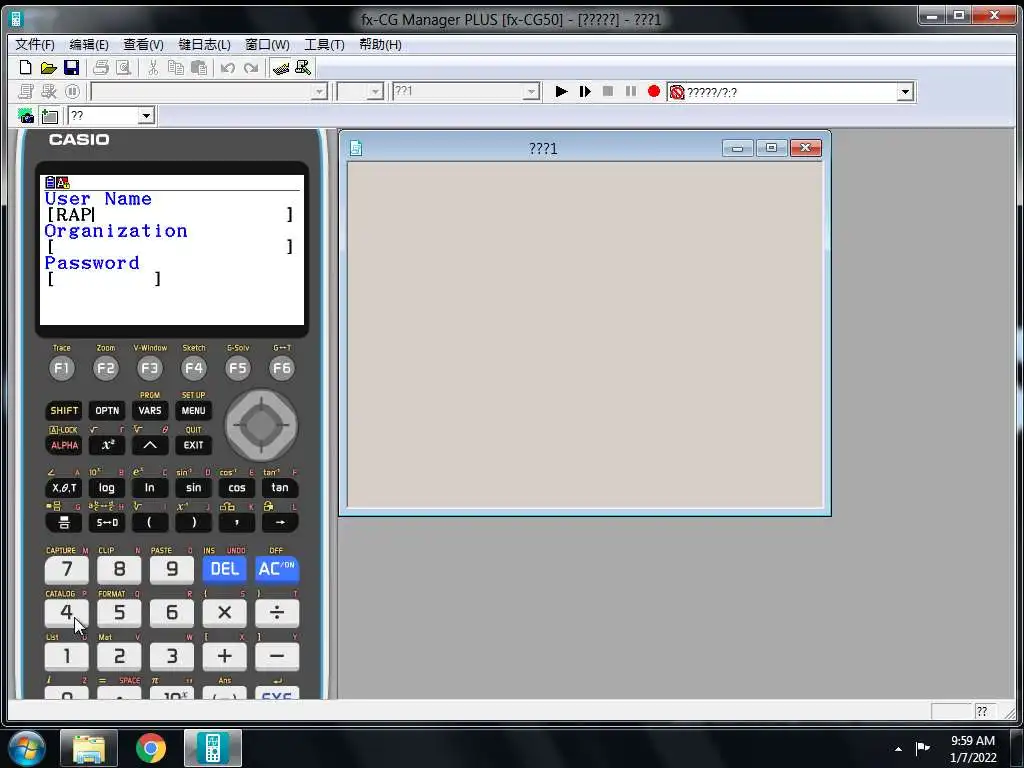Click the calculator SHIFT key
The image size is (1024, 768).
64,411
